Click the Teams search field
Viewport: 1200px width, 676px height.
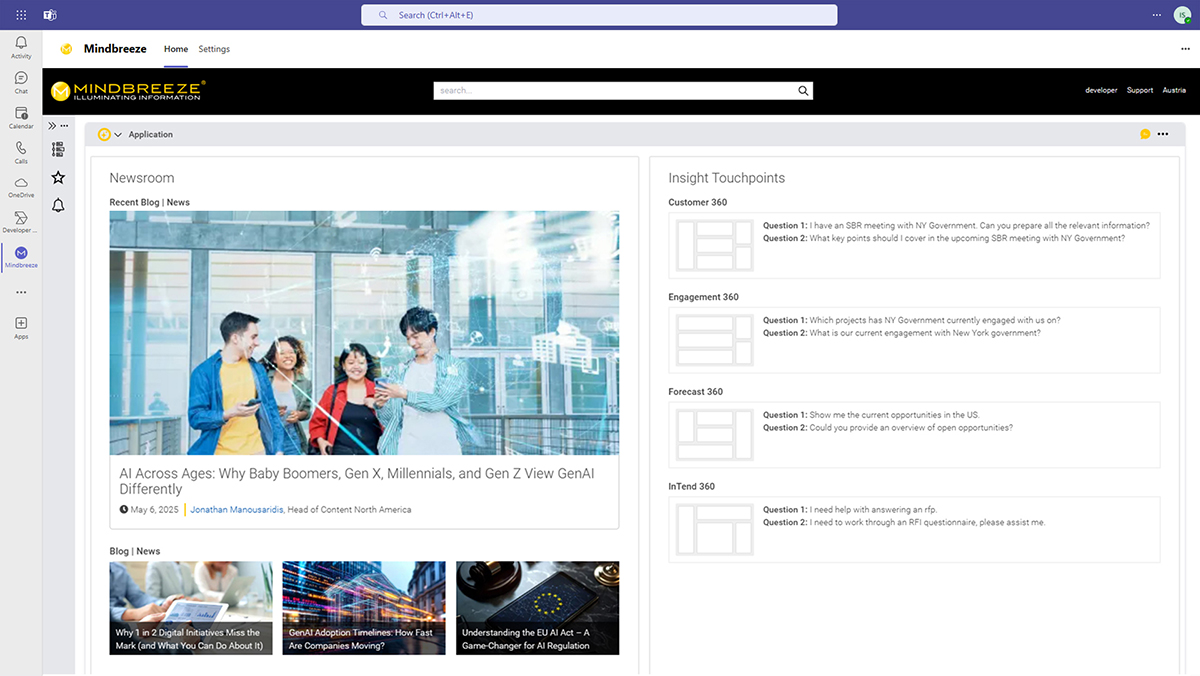(x=599, y=15)
